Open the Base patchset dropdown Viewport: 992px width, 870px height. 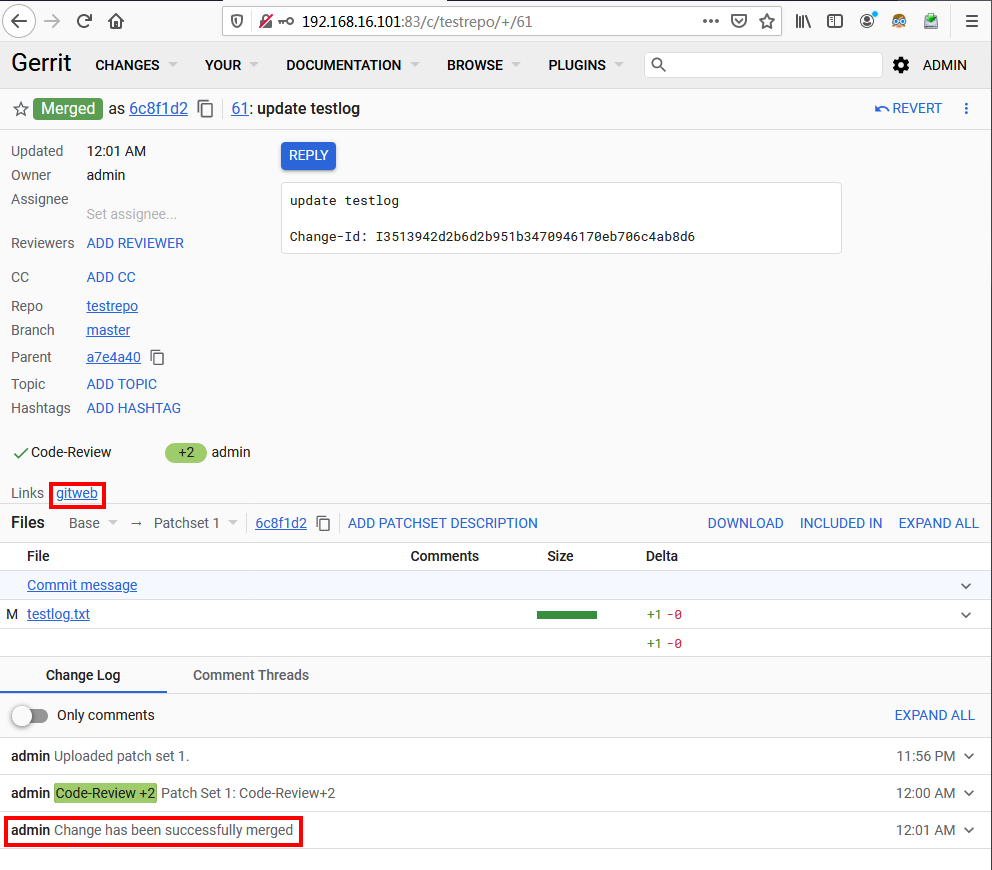click(x=93, y=523)
